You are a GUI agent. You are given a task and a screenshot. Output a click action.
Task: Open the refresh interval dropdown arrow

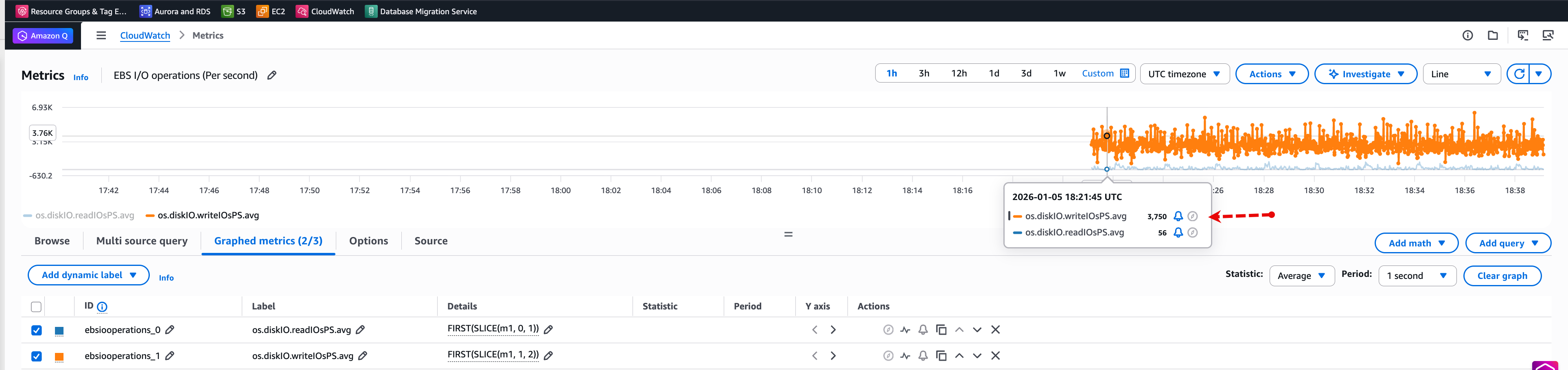click(x=1539, y=74)
